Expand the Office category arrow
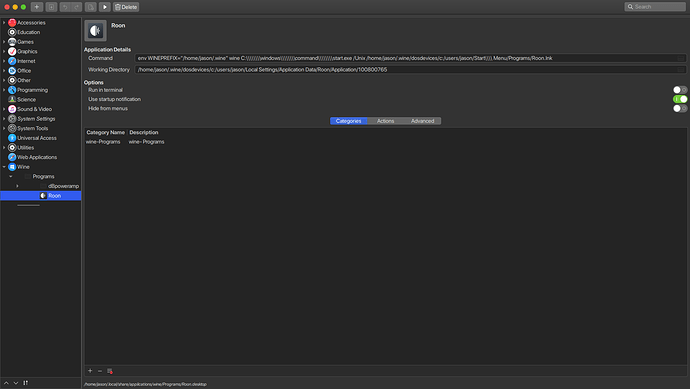The width and height of the screenshot is (690, 389). pyautogui.click(x=4, y=71)
